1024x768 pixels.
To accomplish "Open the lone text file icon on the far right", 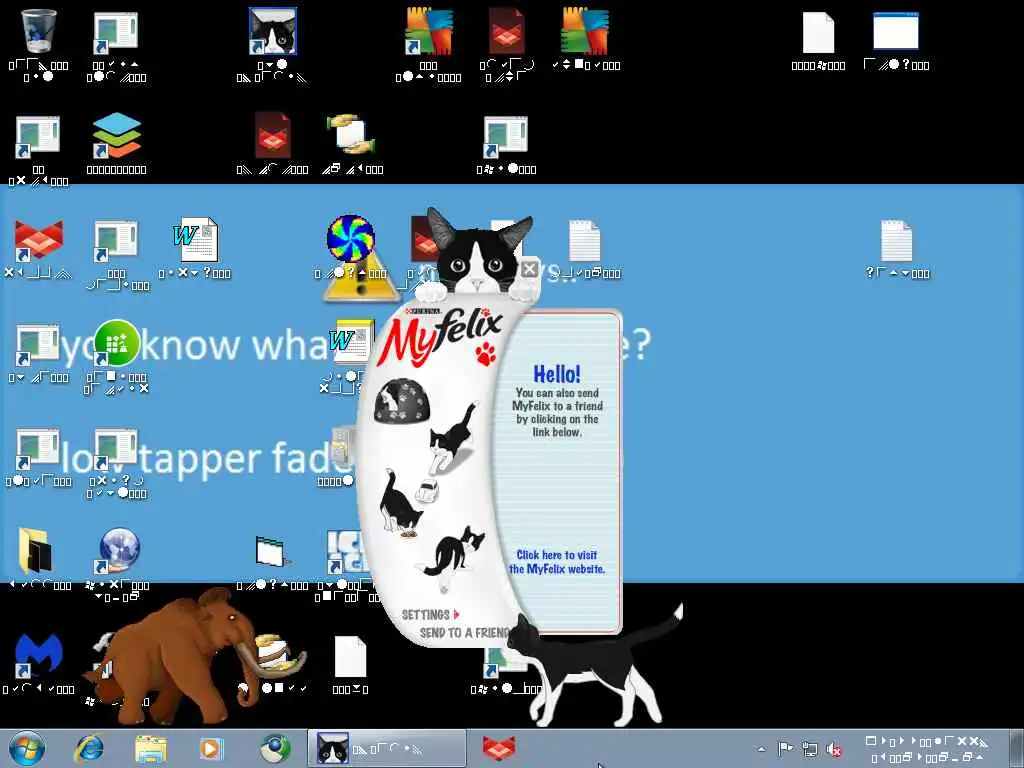I will (897, 240).
